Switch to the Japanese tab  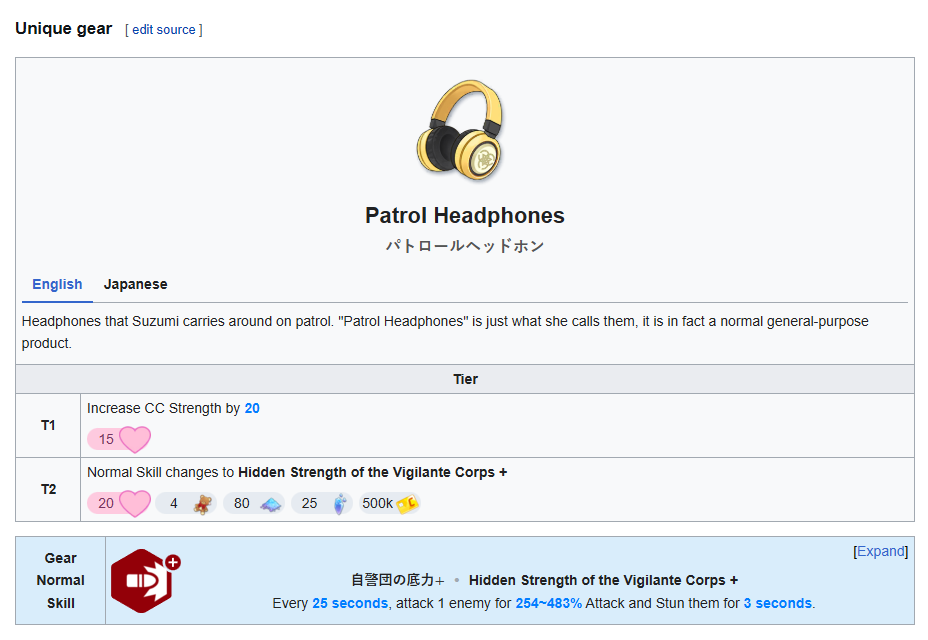136,284
